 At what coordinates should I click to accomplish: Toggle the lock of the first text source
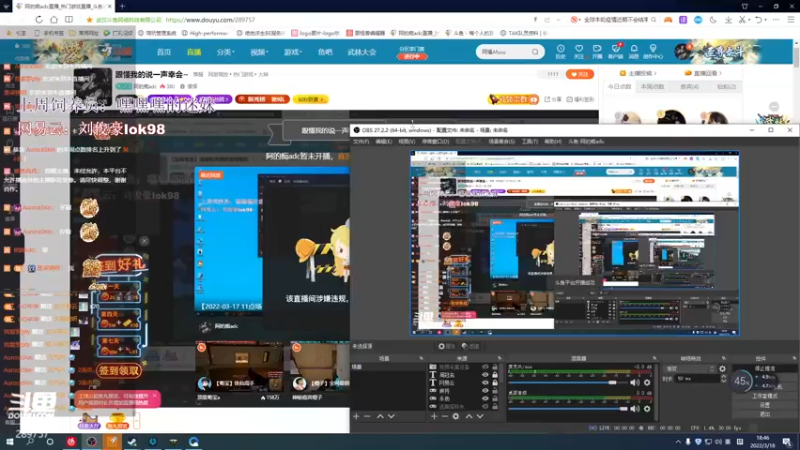(x=494, y=375)
